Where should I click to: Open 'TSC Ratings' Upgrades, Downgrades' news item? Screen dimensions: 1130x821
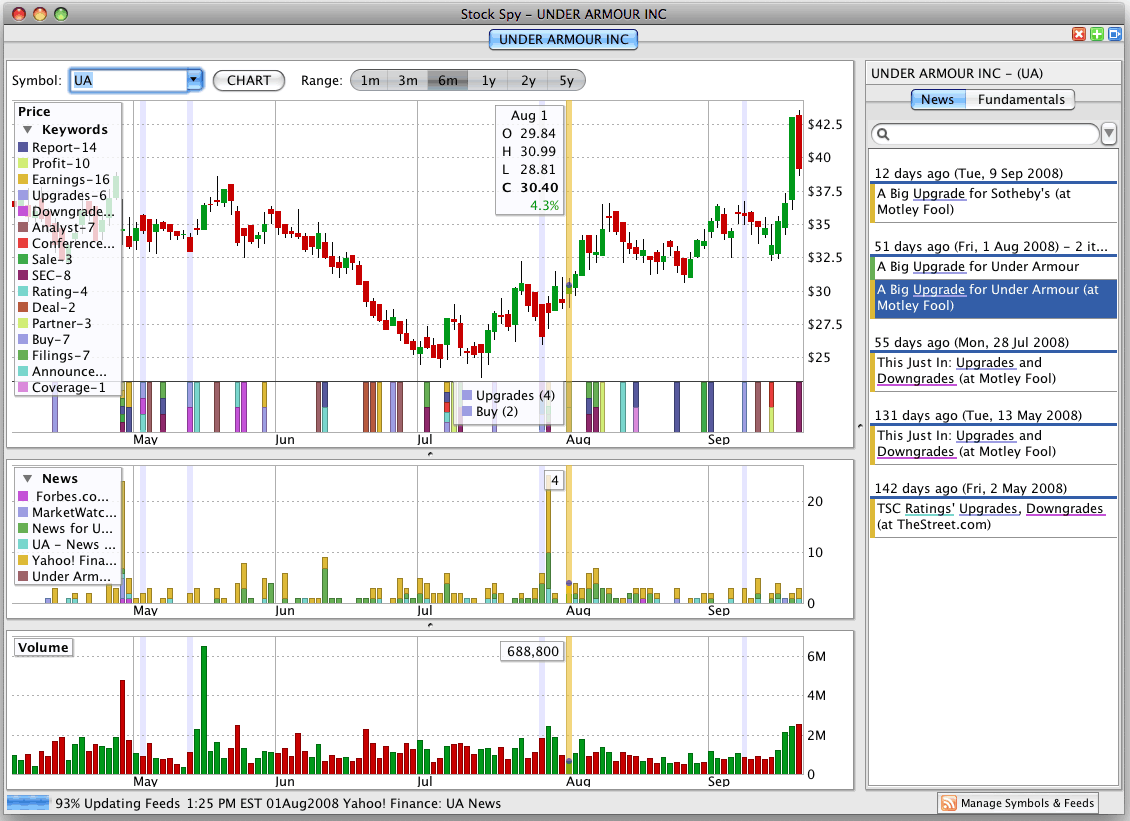(994, 516)
